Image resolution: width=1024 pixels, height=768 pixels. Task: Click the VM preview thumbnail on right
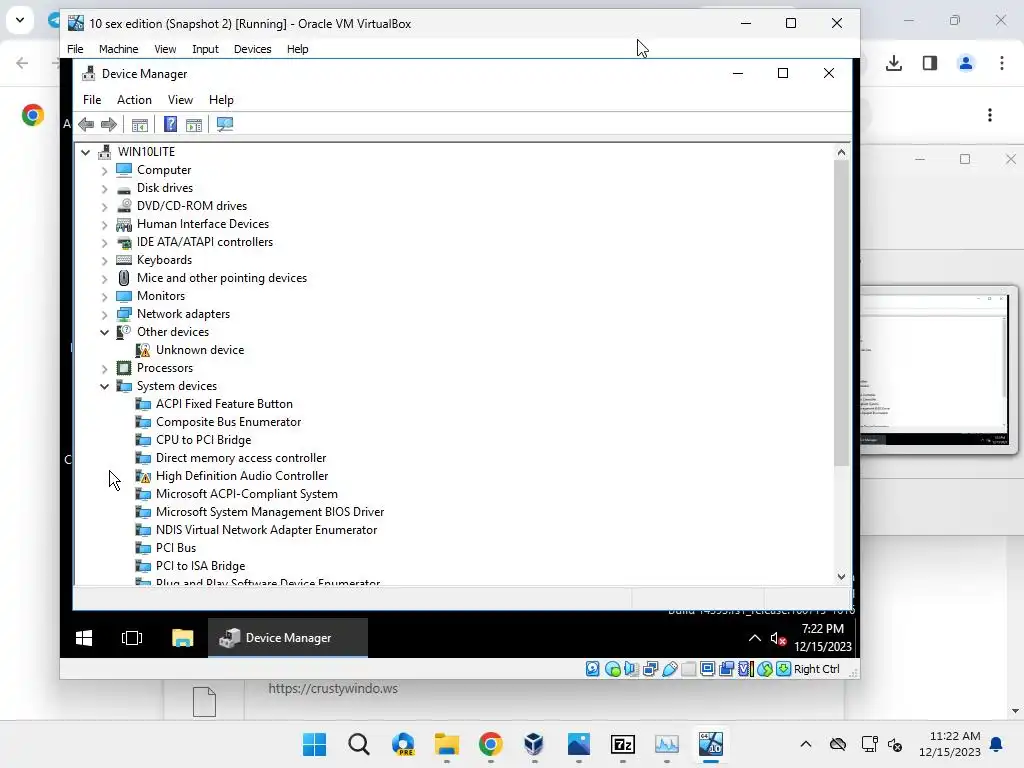click(x=936, y=369)
